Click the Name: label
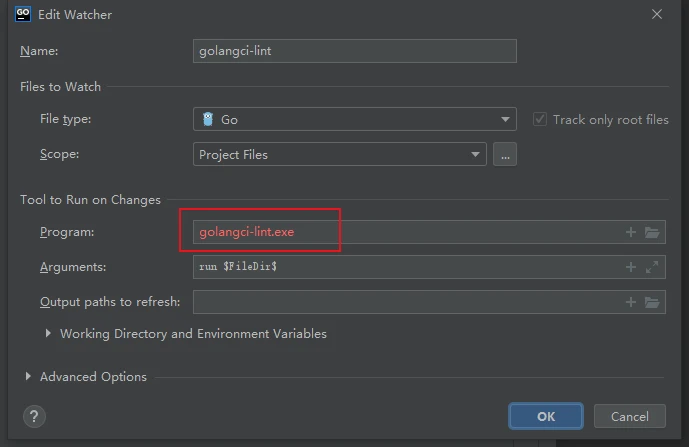The width and height of the screenshot is (689, 447). [x=39, y=51]
